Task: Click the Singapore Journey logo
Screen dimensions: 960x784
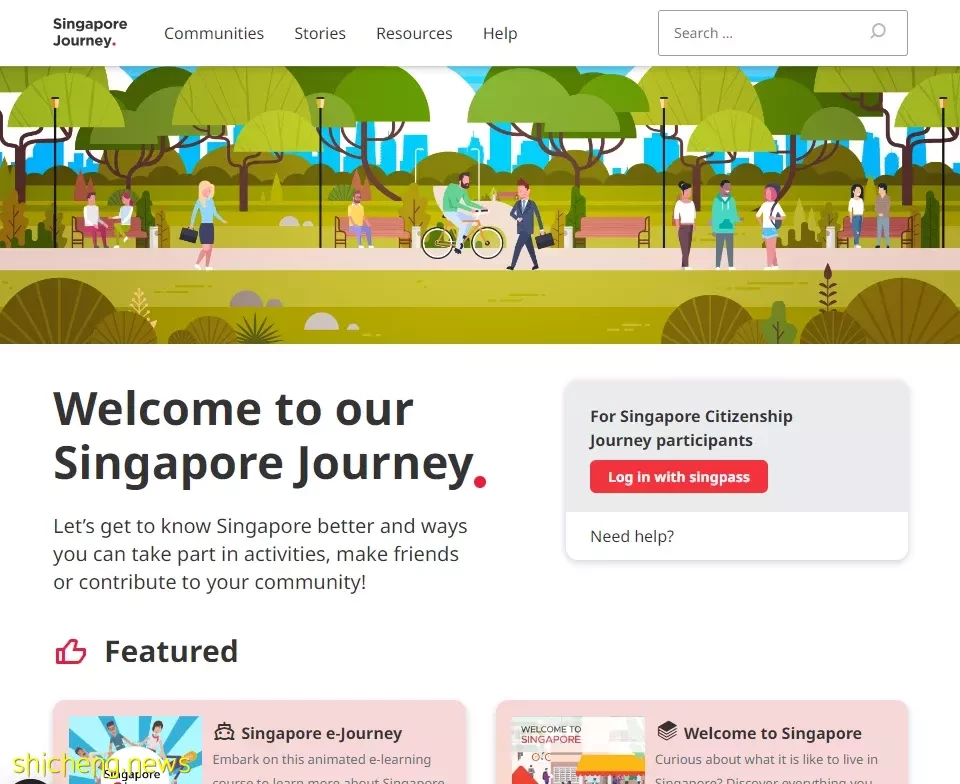Action: click(x=90, y=32)
